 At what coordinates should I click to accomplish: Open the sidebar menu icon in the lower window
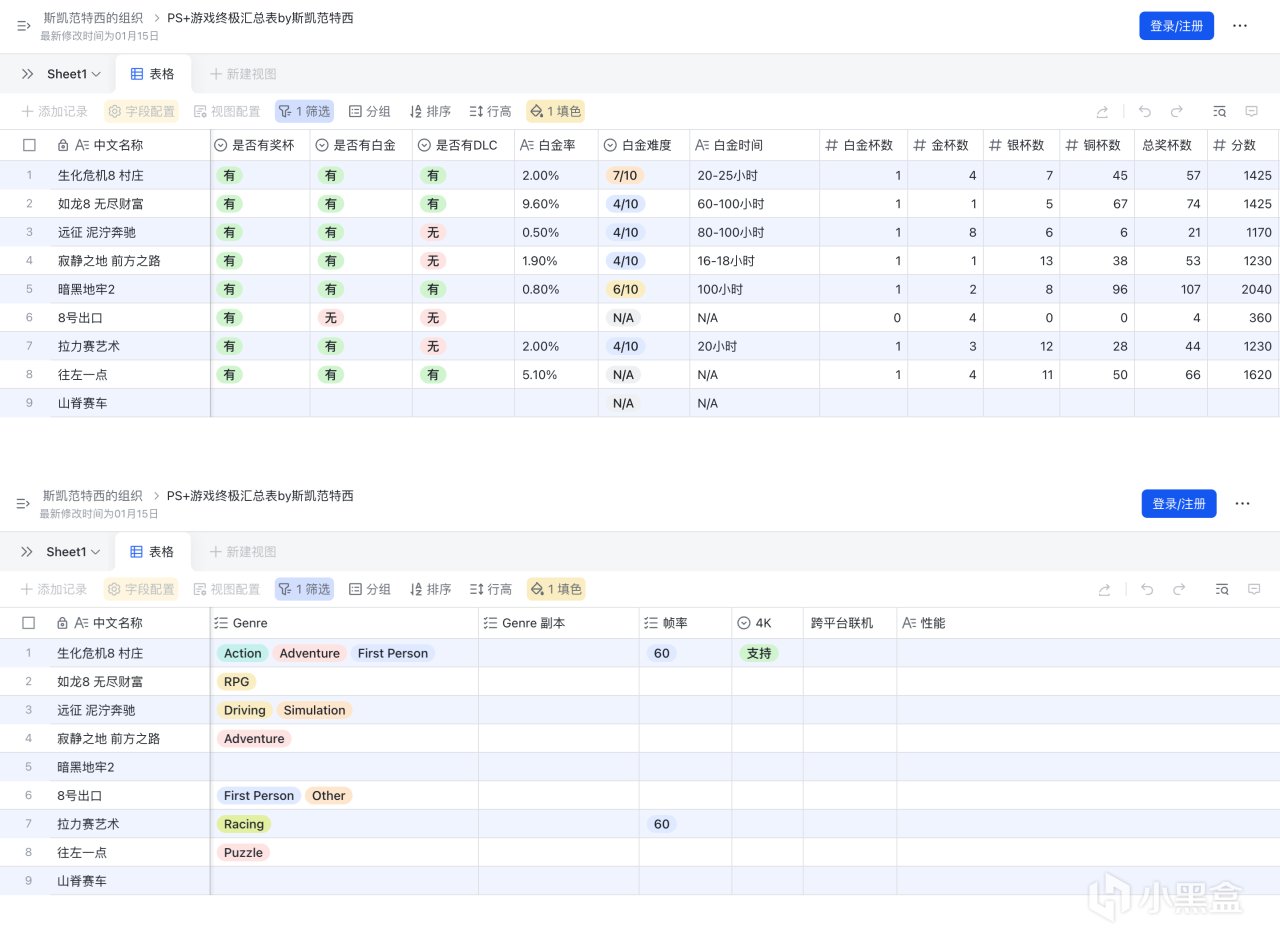[x=24, y=504]
